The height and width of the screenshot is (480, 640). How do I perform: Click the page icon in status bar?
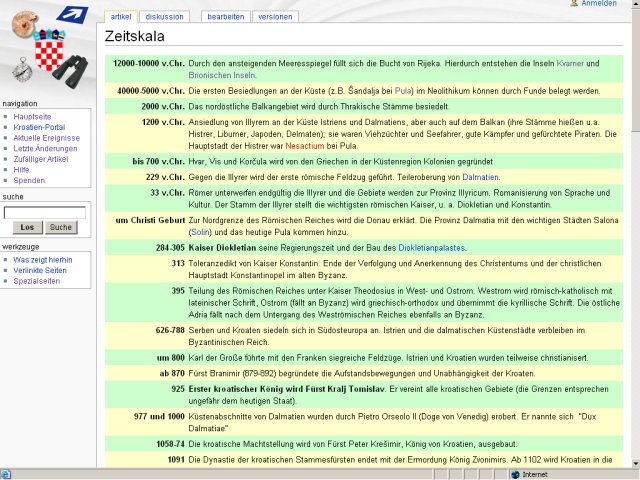pyautogui.click(x=6, y=474)
